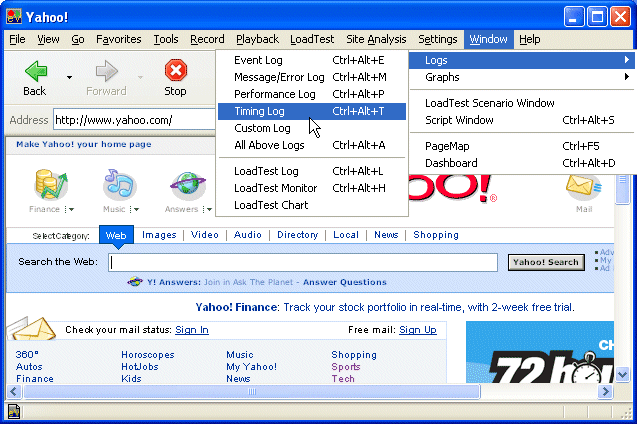Open the Yahoo Mail envelope icon
The width and height of the screenshot is (637, 424).
point(583,187)
